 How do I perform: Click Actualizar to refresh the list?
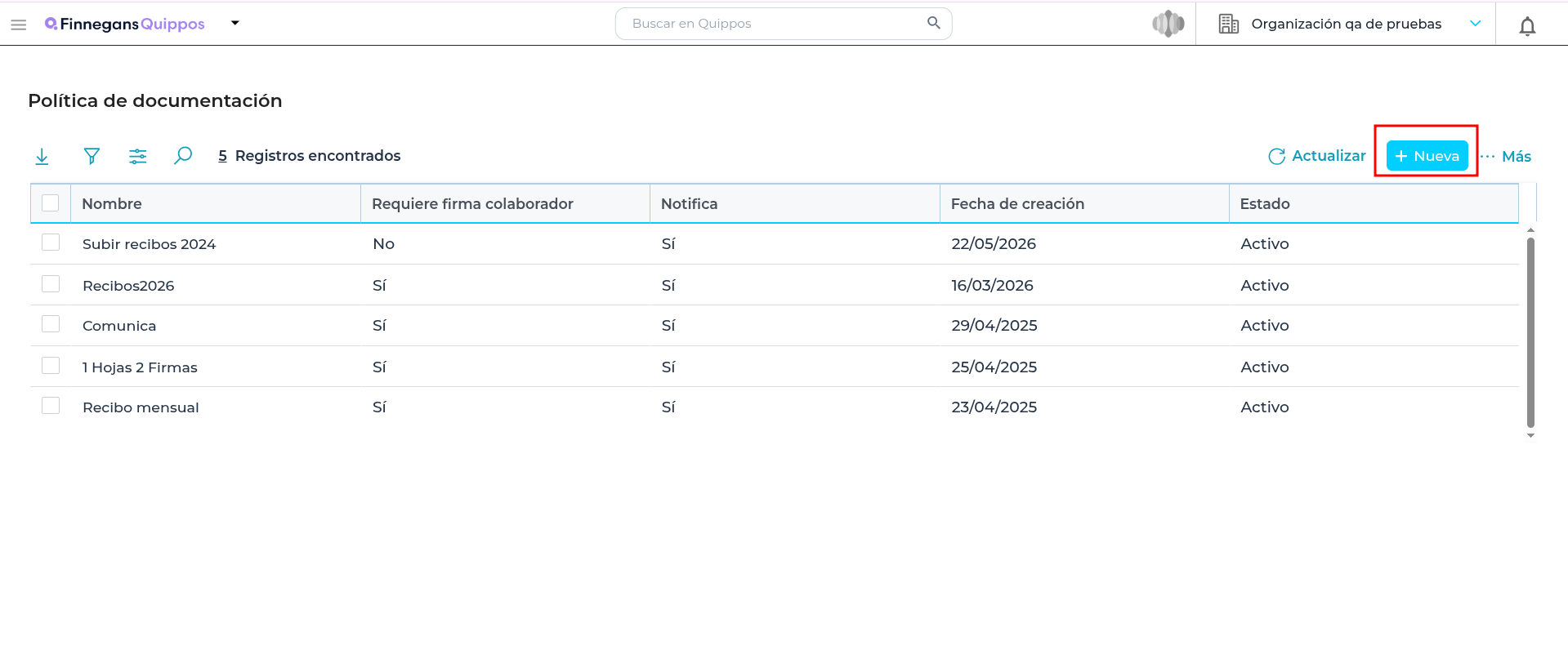tap(1317, 156)
